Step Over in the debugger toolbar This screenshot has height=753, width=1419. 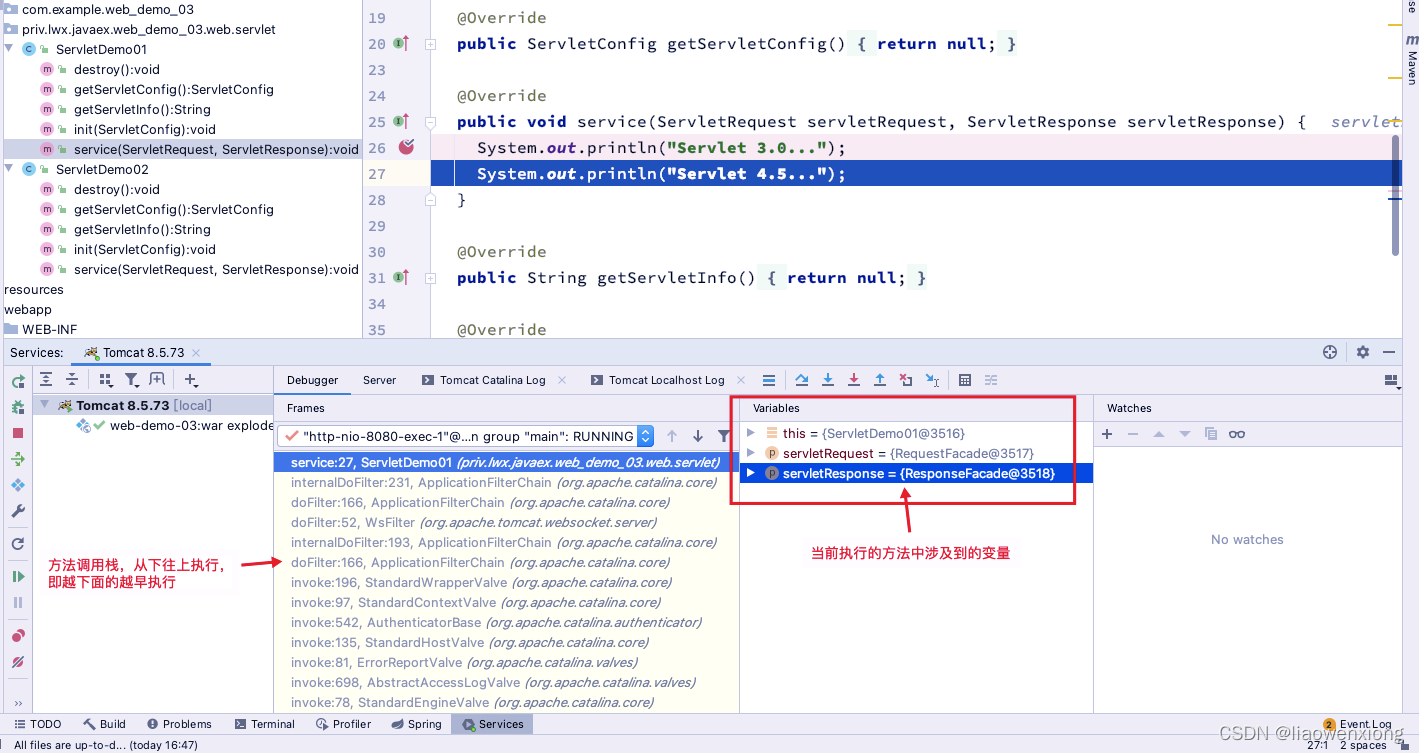click(802, 380)
